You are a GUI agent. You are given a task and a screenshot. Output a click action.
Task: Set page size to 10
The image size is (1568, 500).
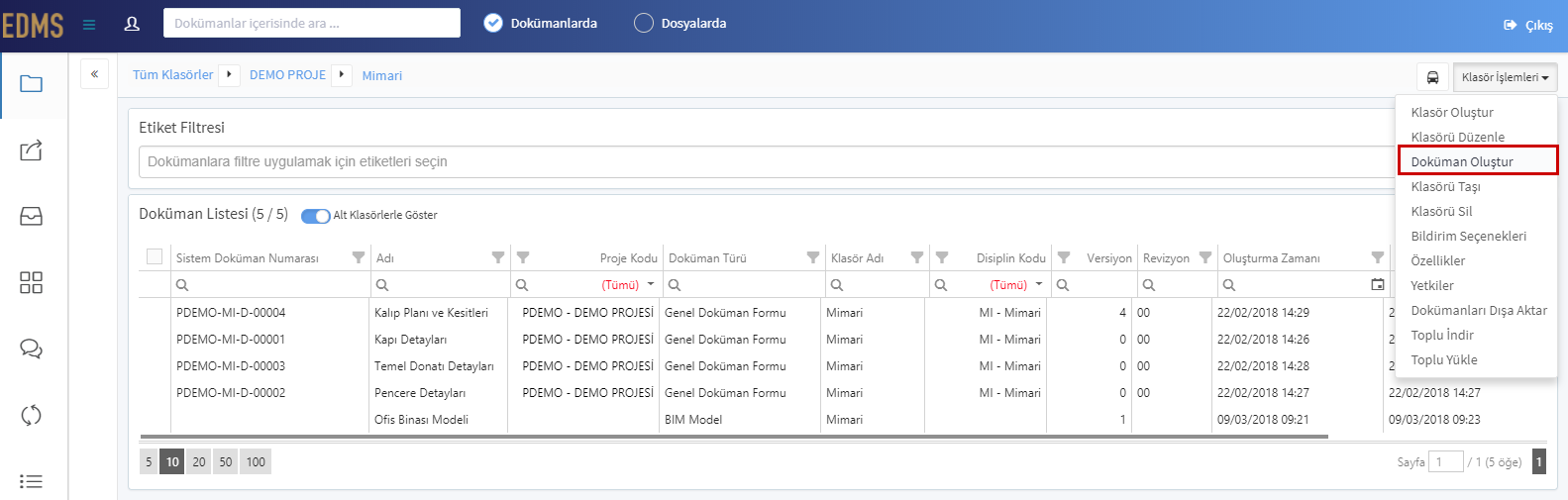click(172, 461)
